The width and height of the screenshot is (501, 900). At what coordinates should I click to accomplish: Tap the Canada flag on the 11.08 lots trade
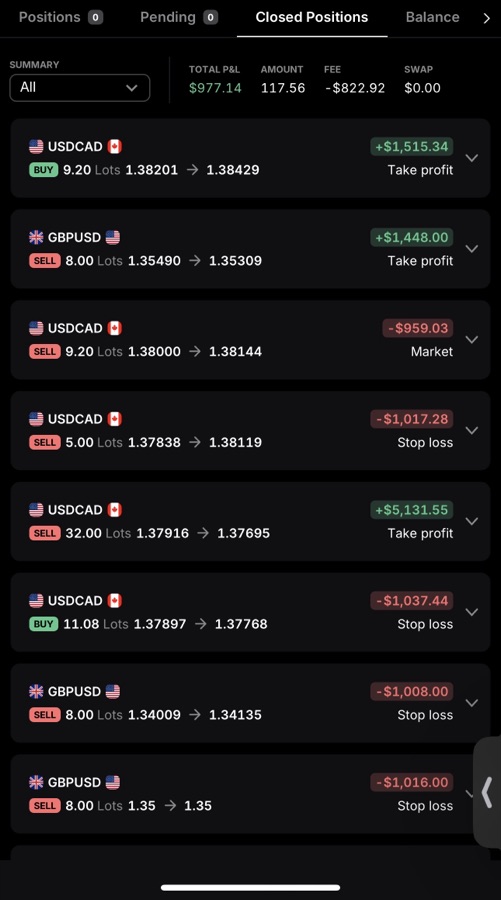coord(115,600)
